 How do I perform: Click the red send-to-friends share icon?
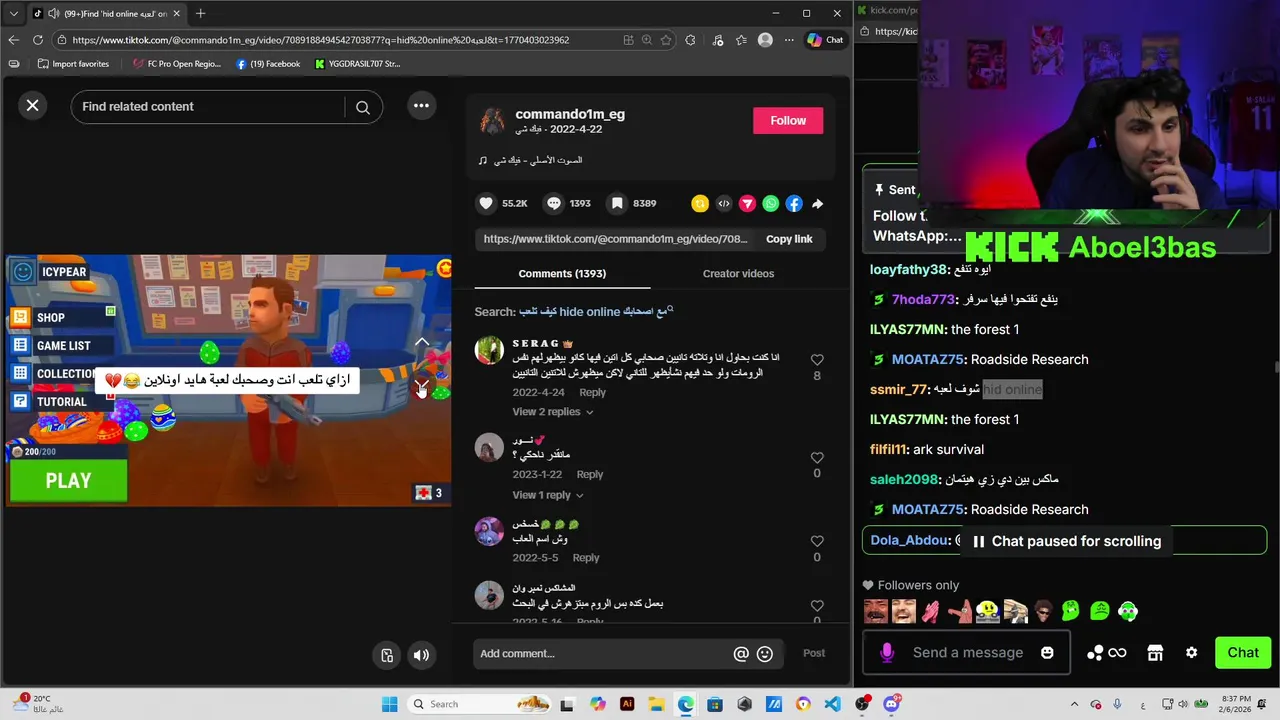[x=747, y=203]
